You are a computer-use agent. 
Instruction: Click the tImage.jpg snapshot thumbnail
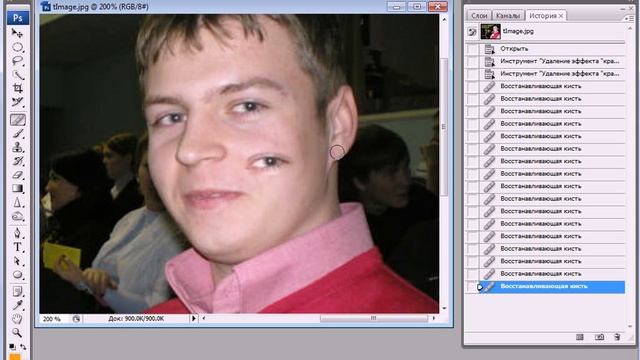coord(490,31)
